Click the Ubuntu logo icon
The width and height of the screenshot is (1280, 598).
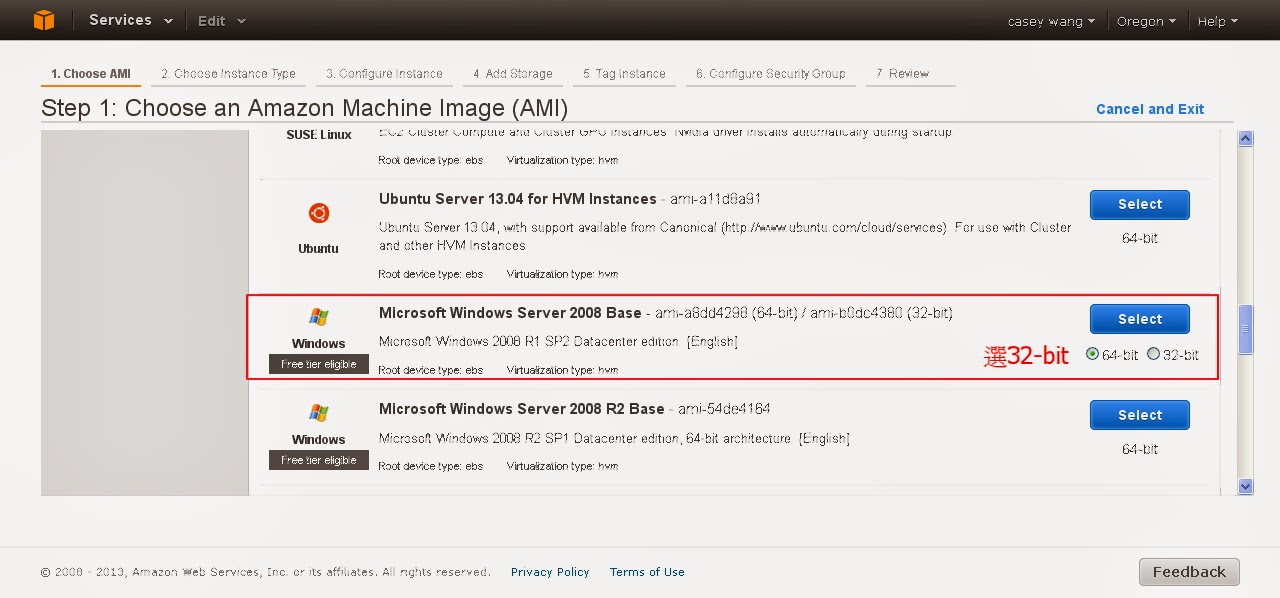(318, 213)
